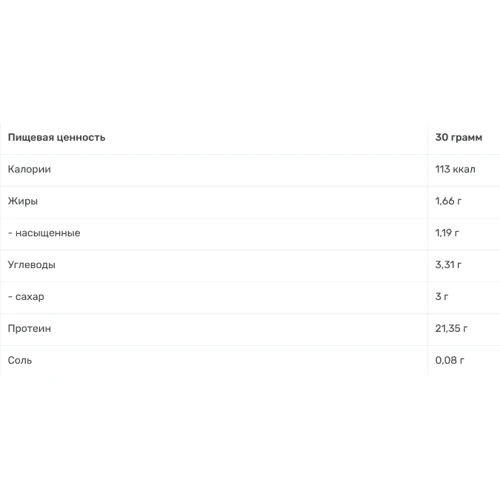Select the '3,31 г' carbohydrate value
The height and width of the screenshot is (500, 500).
coord(448,265)
